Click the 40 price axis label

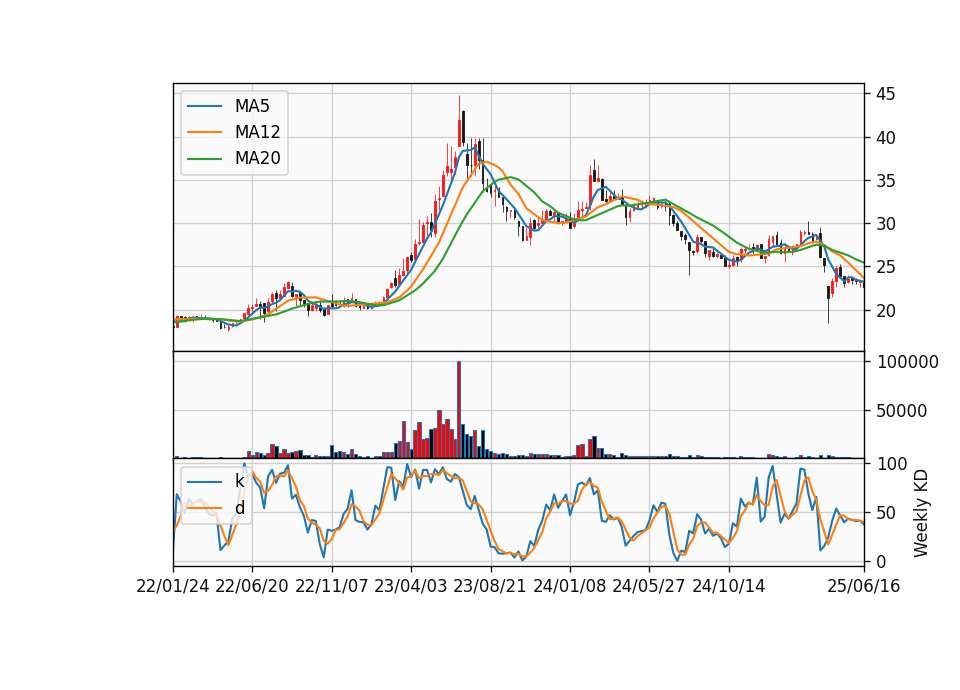(x=885, y=138)
